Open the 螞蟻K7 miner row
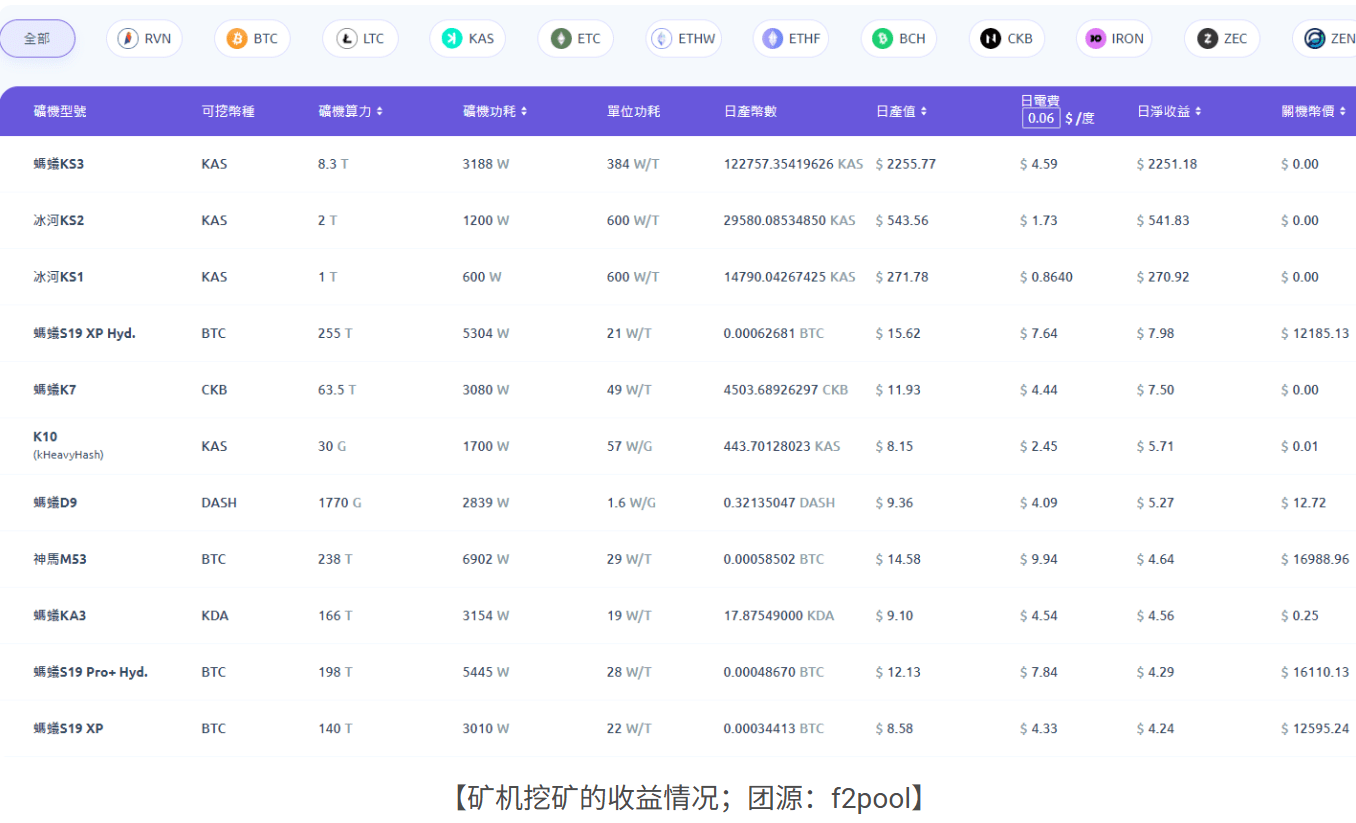1356x823 pixels. 678,390
